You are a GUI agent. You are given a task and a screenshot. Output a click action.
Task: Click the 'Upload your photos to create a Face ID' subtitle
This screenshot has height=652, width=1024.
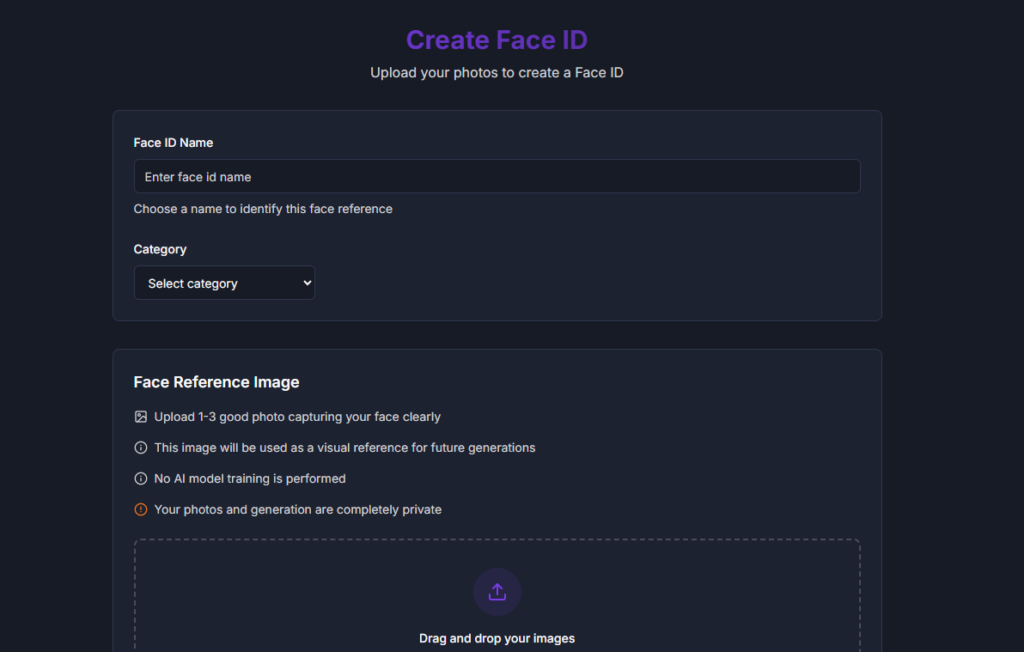(x=497, y=73)
